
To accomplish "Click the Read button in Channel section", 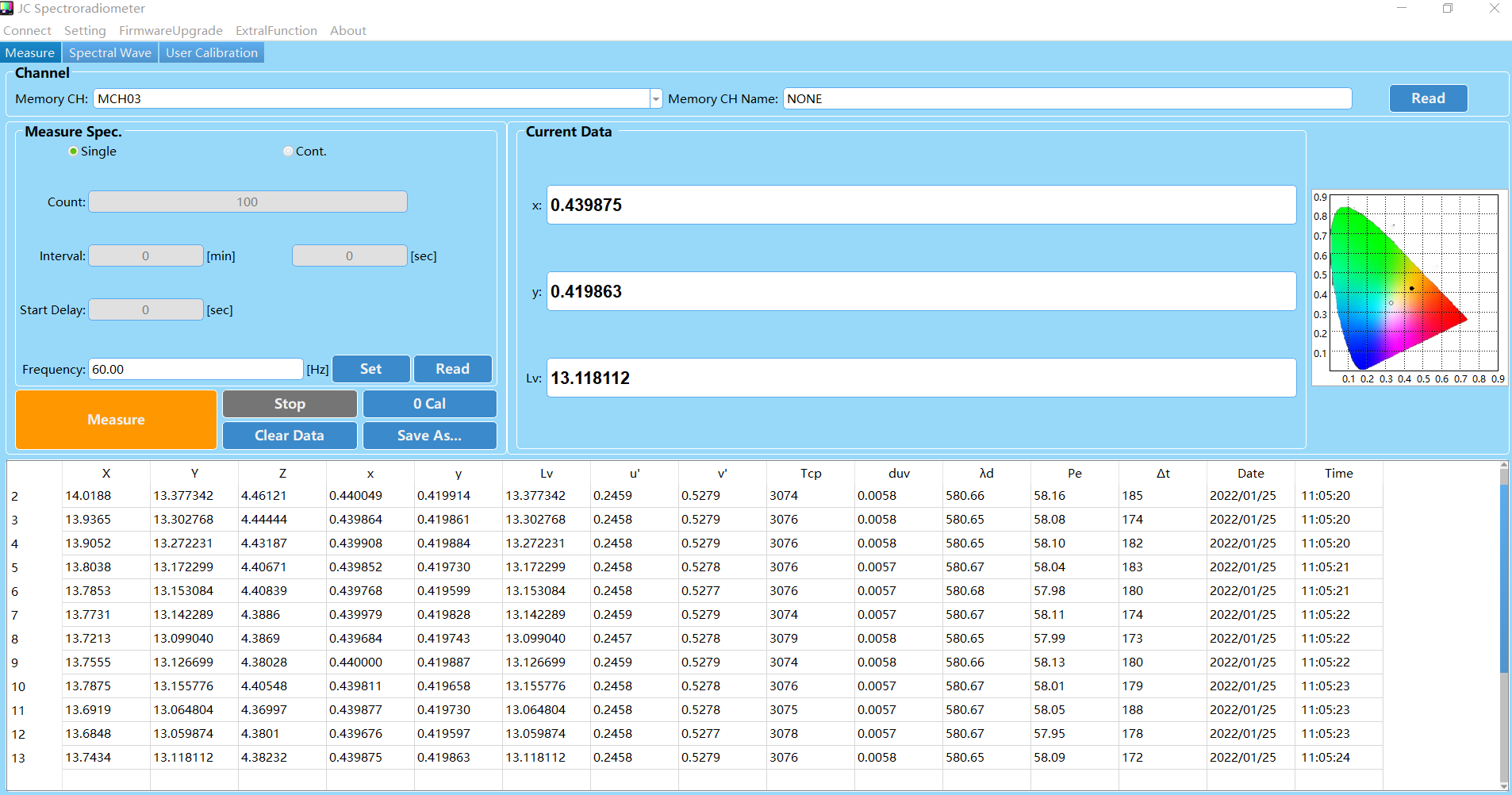I will [1428, 98].
